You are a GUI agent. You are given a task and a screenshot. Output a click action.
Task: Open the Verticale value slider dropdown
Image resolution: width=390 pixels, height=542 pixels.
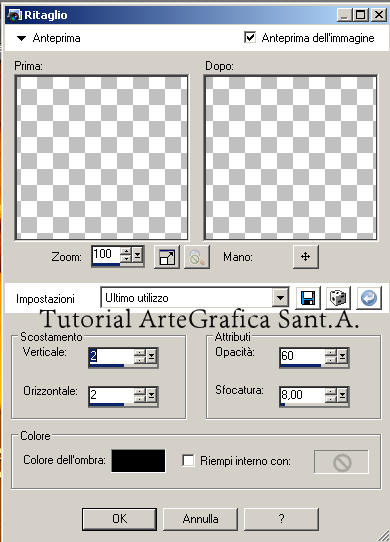pos(151,356)
